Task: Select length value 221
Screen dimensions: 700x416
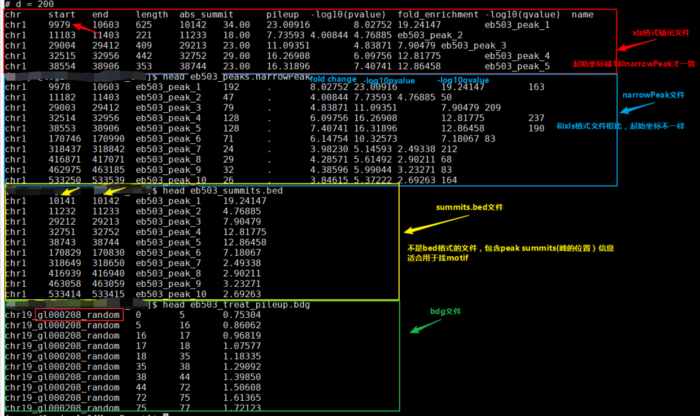Action: [x=144, y=35]
